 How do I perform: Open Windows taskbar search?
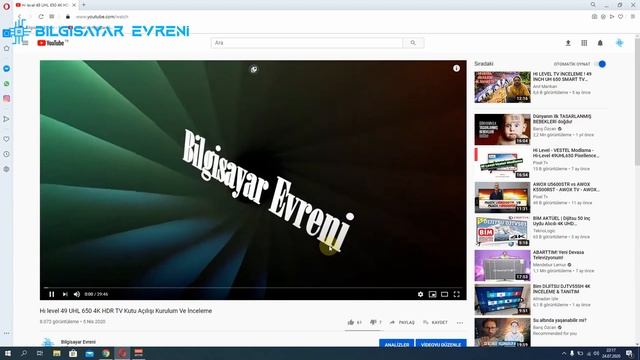point(24,353)
